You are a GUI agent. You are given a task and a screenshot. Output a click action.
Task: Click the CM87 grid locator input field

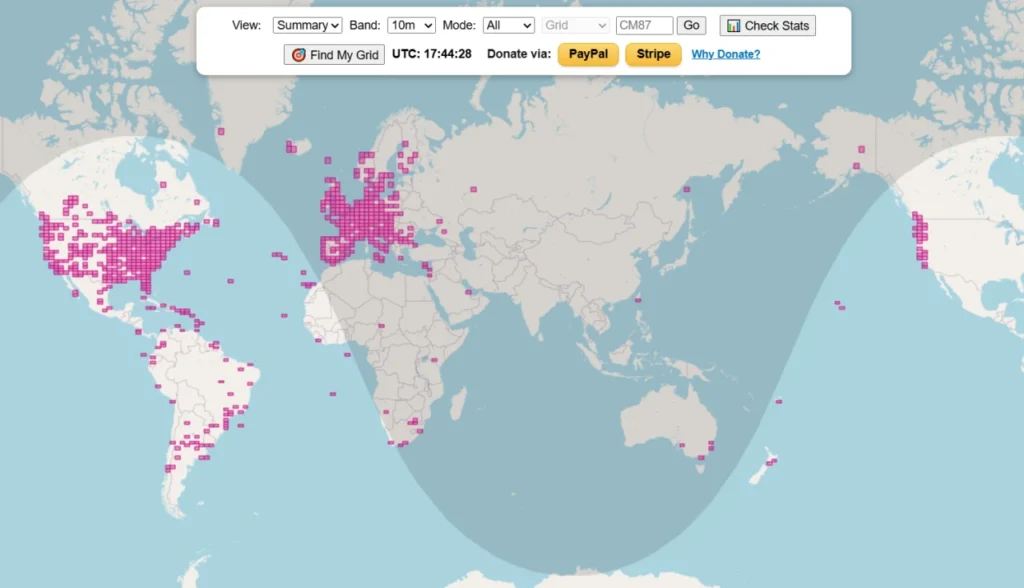click(644, 25)
